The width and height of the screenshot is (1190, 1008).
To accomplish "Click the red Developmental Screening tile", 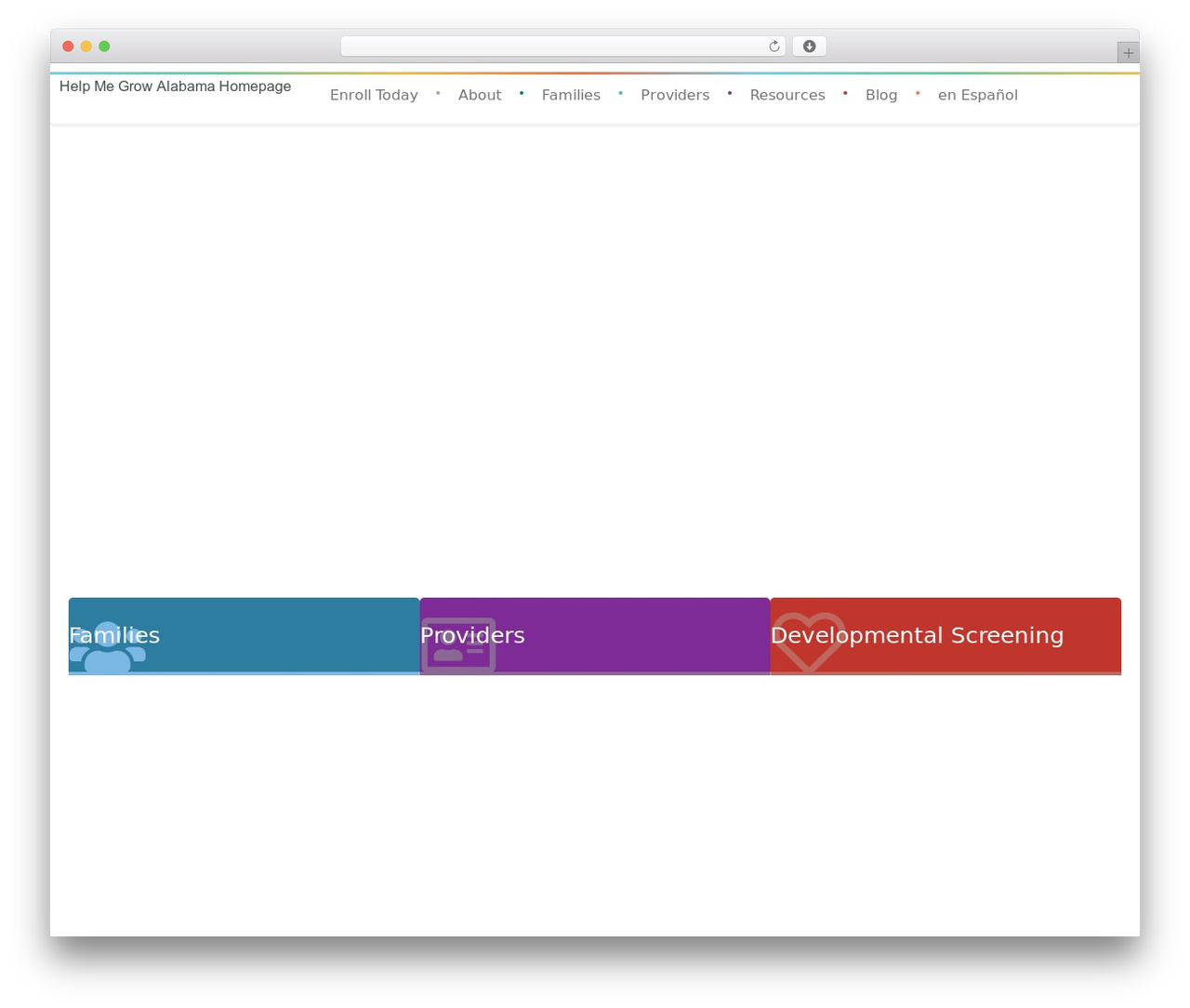I will pyautogui.click(x=945, y=636).
